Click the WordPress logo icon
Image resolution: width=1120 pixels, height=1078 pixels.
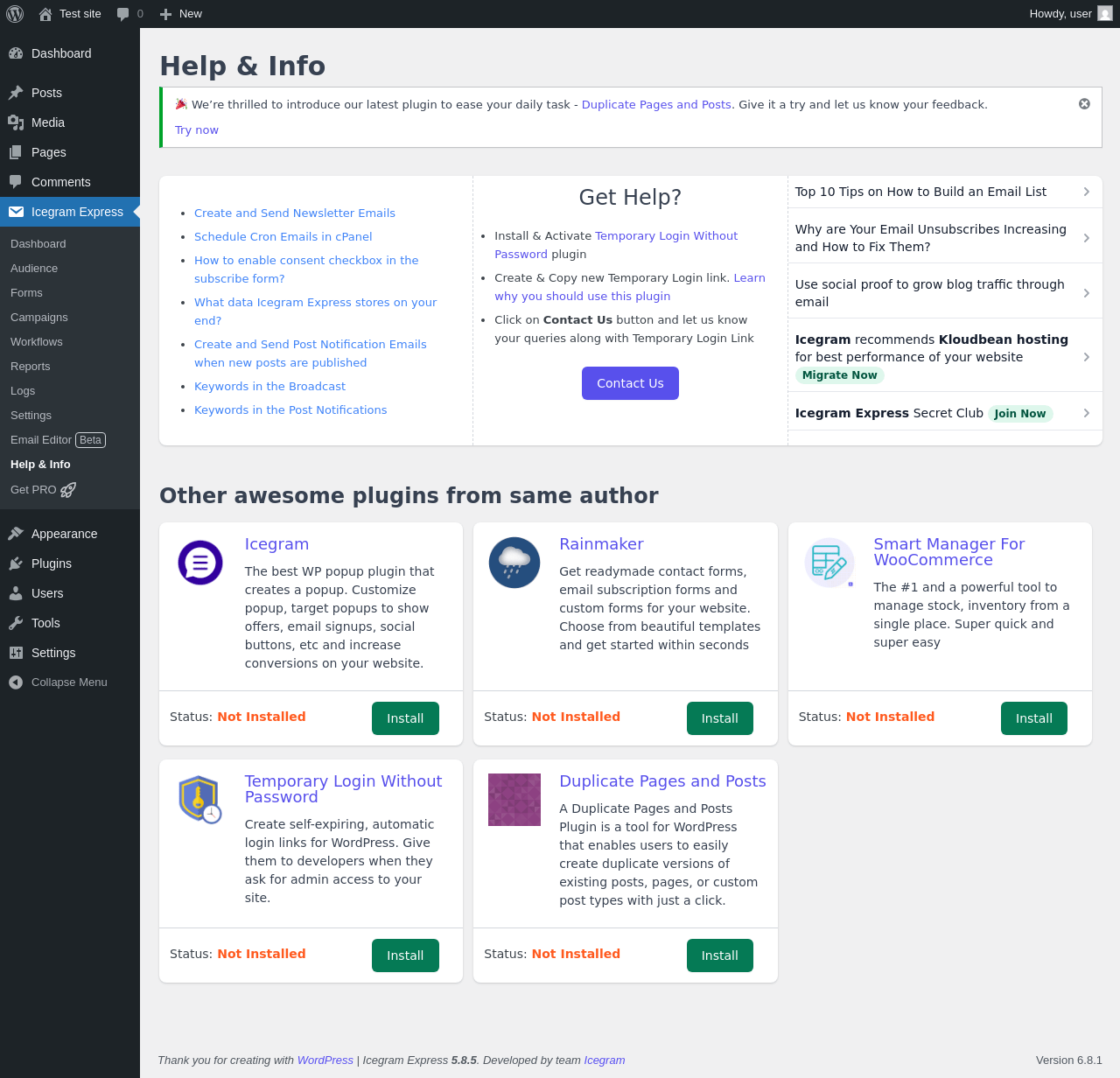[x=15, y=14]
